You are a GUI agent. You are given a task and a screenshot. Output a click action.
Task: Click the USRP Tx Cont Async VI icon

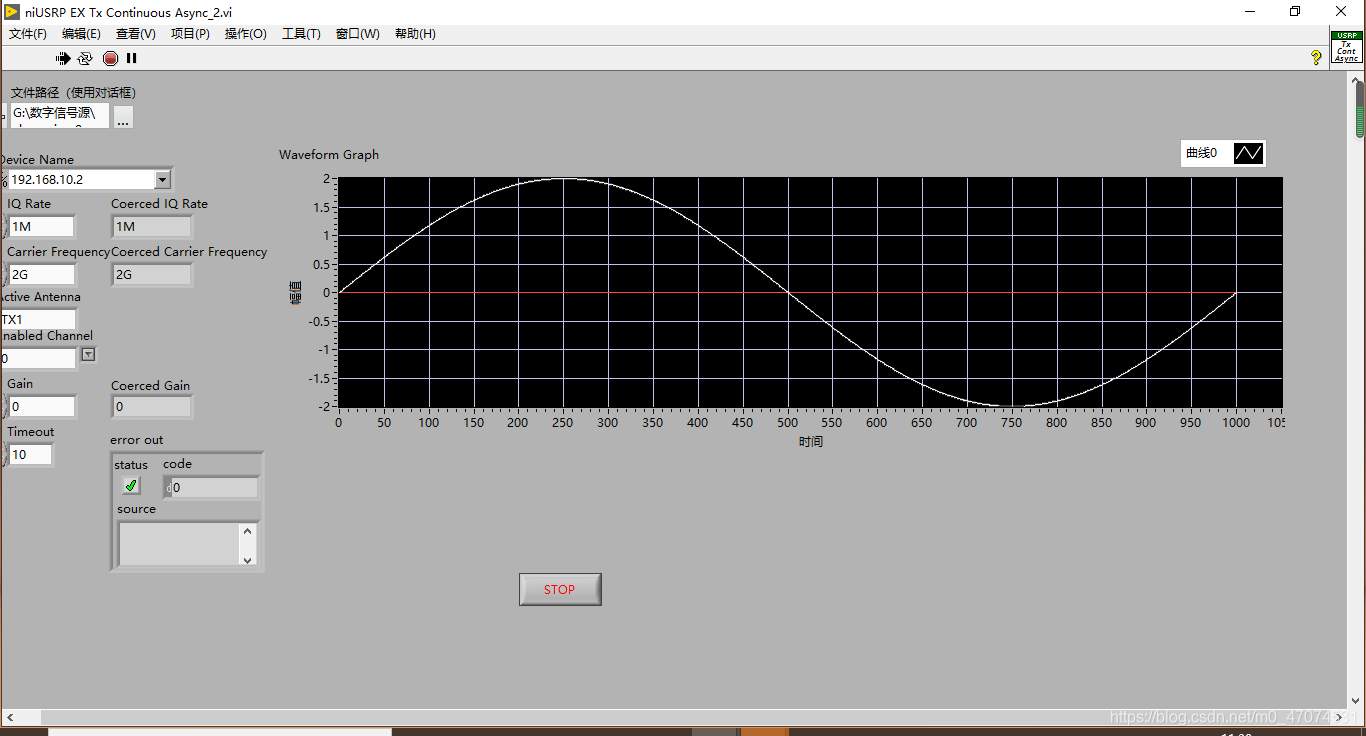click(1346, 47)
